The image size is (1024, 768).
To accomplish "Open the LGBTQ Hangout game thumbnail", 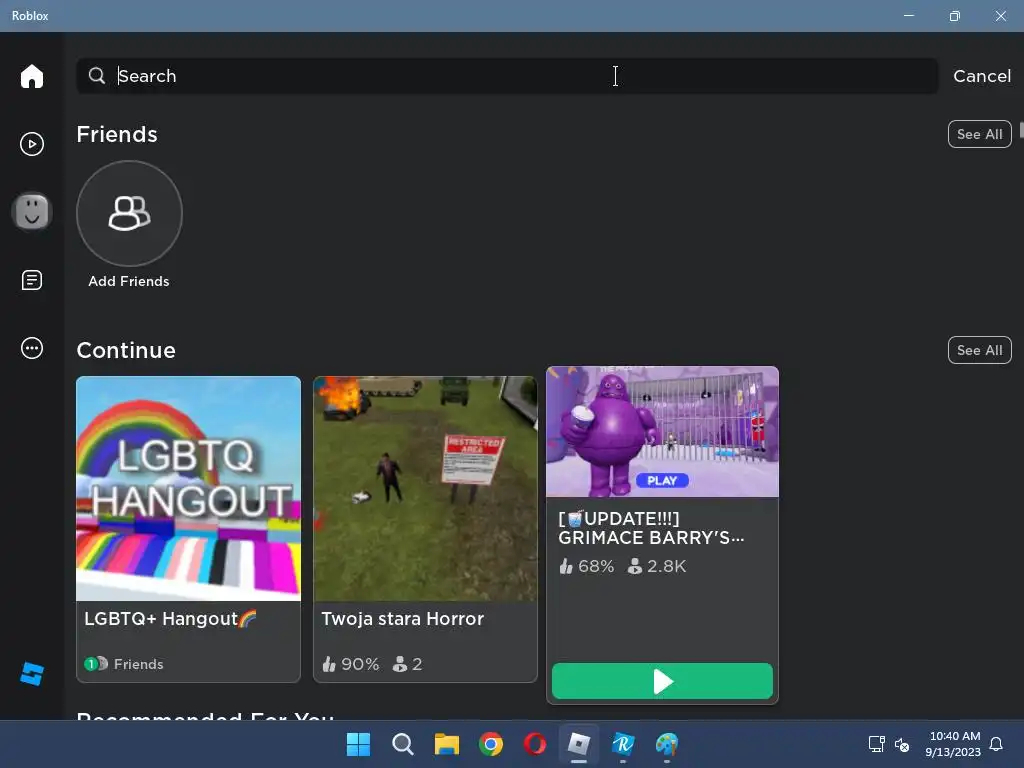I will pos(188,488).
